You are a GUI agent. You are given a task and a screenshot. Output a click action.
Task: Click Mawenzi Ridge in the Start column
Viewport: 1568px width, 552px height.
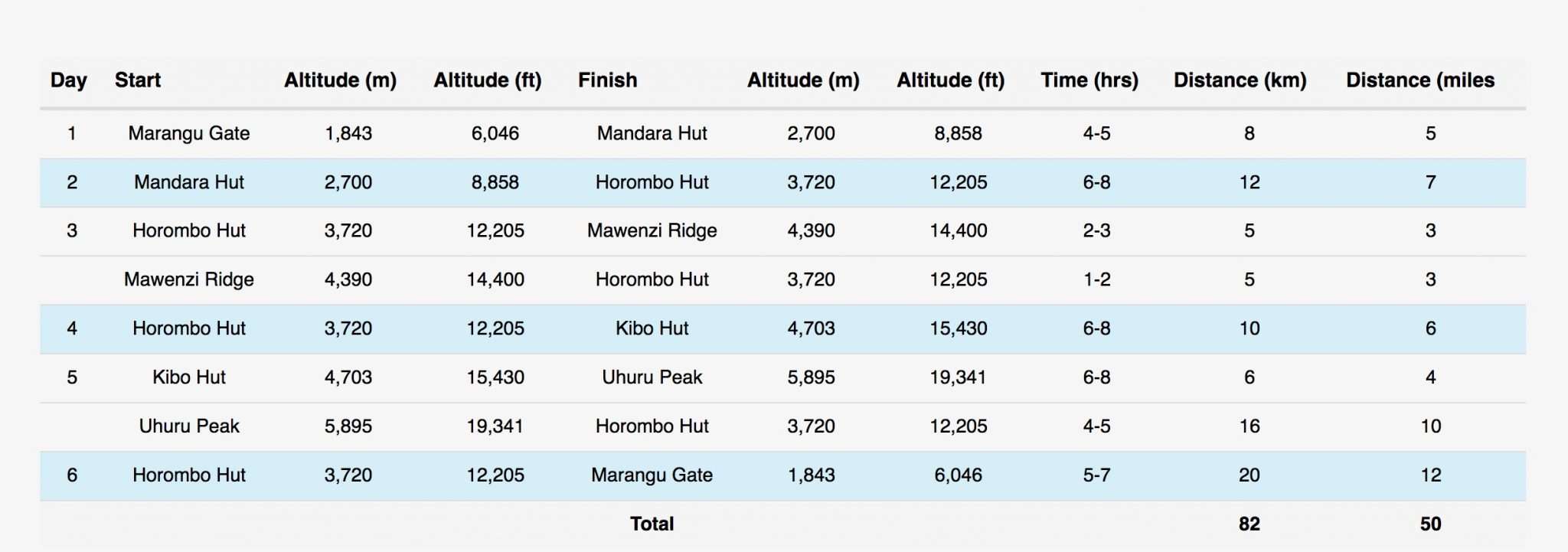click(x=189, y=279)
